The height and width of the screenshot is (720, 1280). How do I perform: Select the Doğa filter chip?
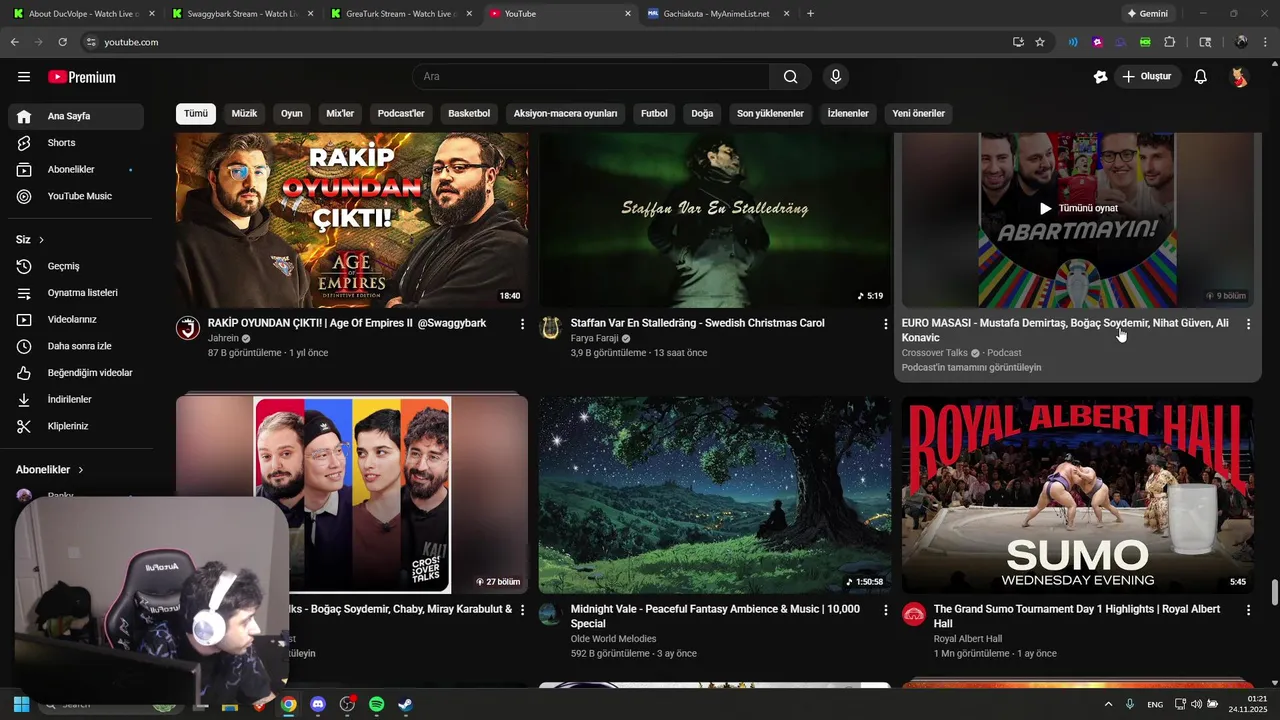coord(702,114)
